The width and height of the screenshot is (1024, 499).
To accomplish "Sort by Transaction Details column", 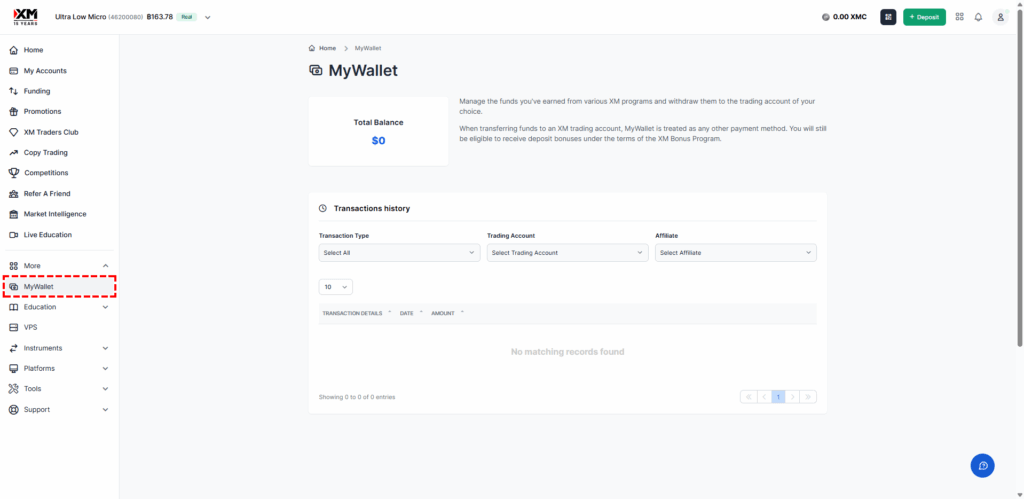I will [x=357, y=314].
